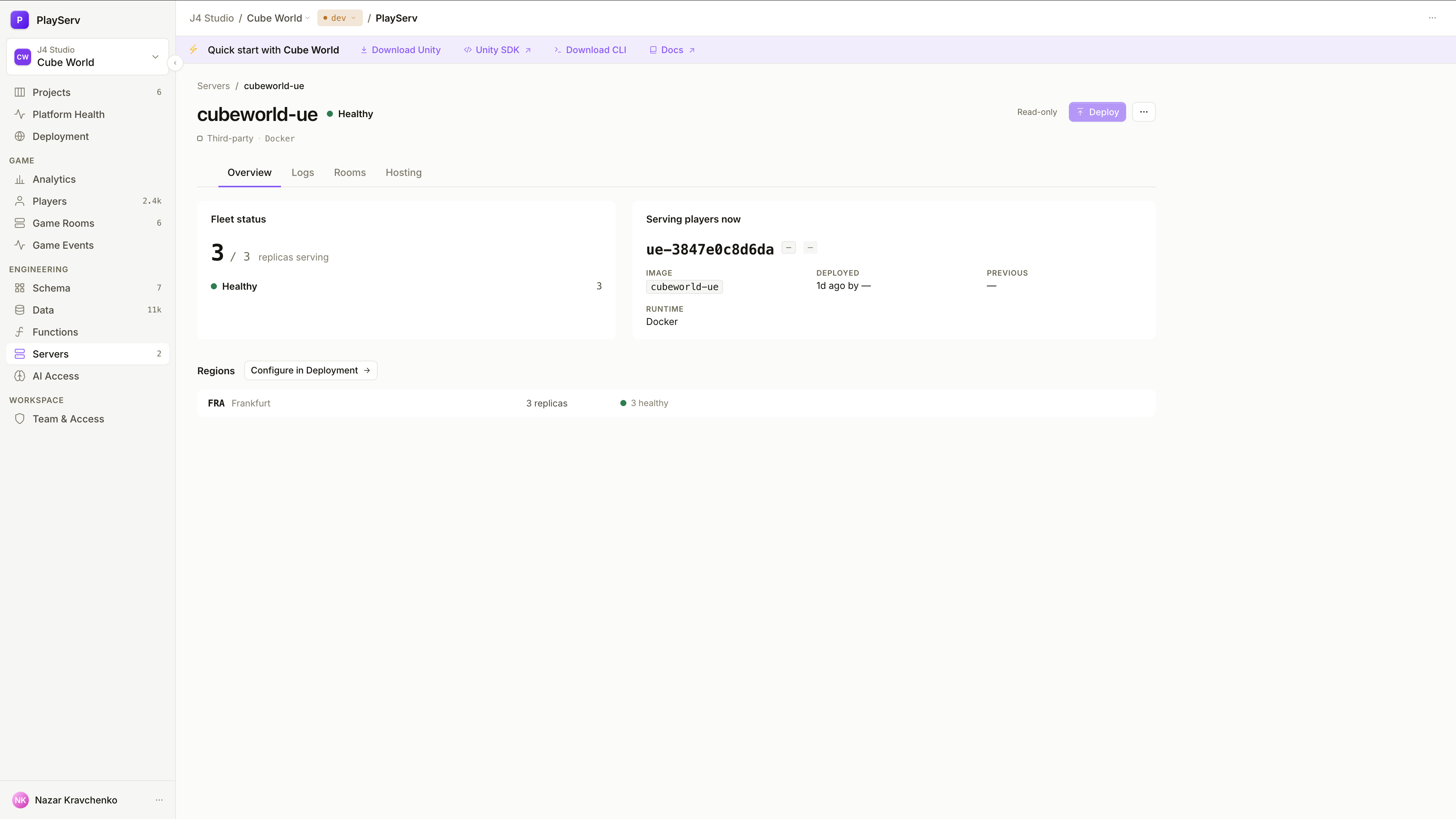This screenshot has height=819, width=1456.
Task: Open the server more-options menu next to Deploy
Action: pos(1144,112)
